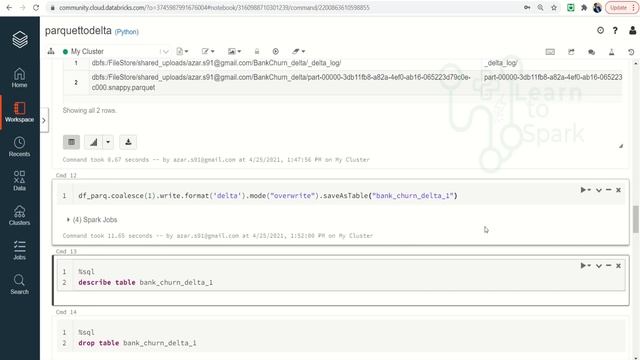640x360 pixels.
Task: Run cell Cmd 13
Action: [x=585, y=266]
